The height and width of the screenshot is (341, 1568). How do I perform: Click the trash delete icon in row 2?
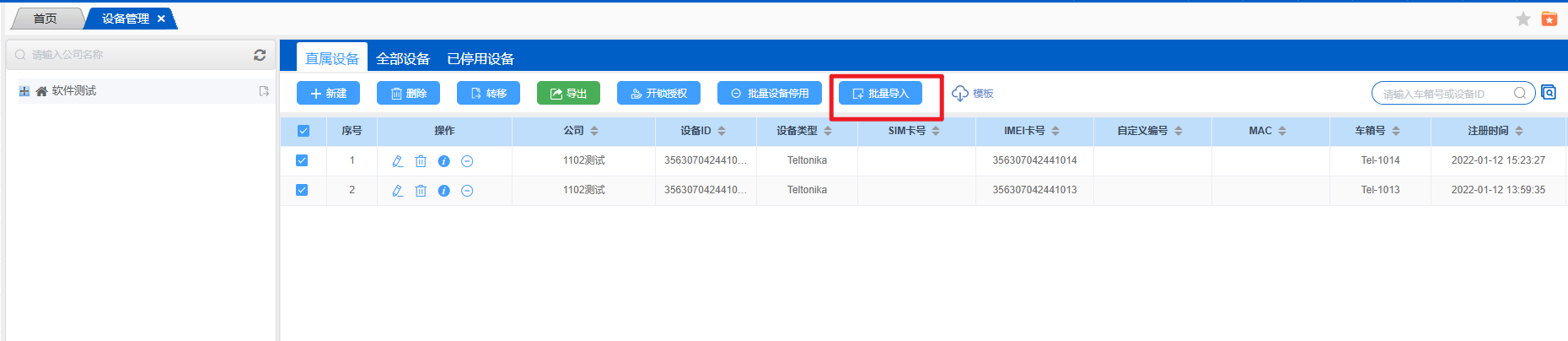(x=421, y=191)
